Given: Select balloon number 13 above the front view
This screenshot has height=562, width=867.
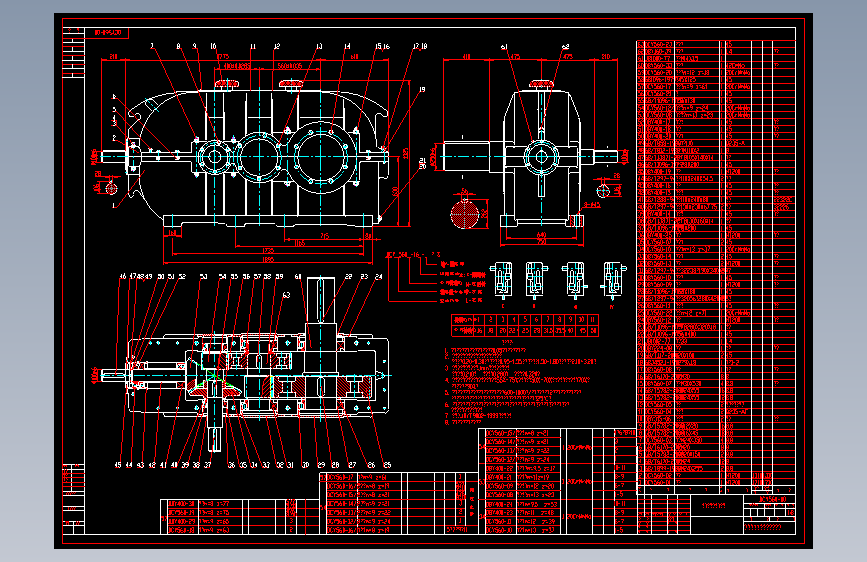Looking at the screenshot, I should coord(319,46).
